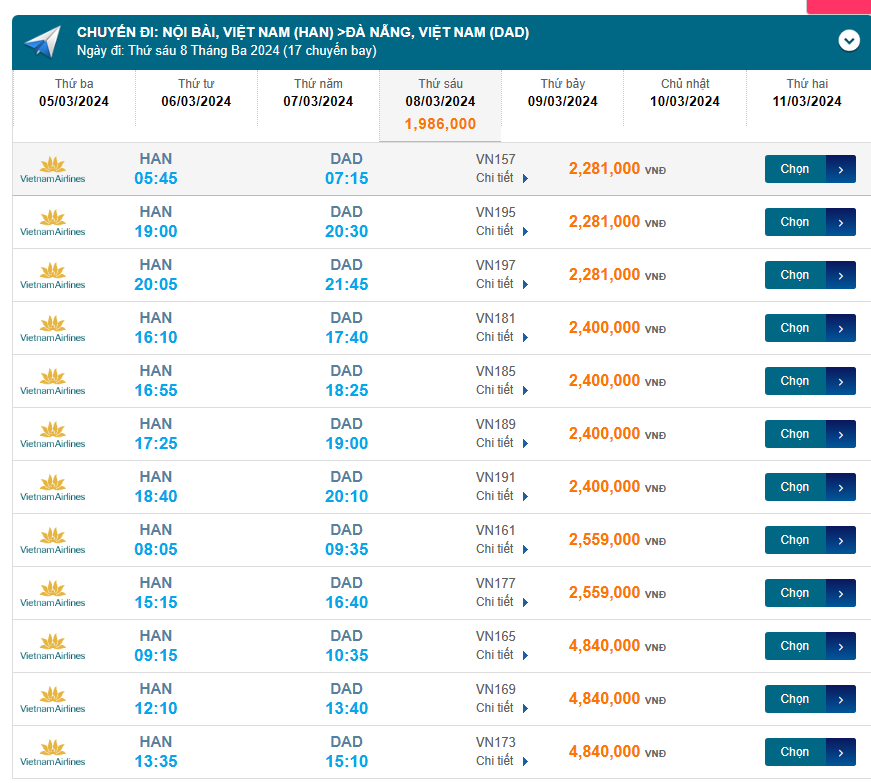Show Chi tiết details for flight VN177

click(501, 602)
